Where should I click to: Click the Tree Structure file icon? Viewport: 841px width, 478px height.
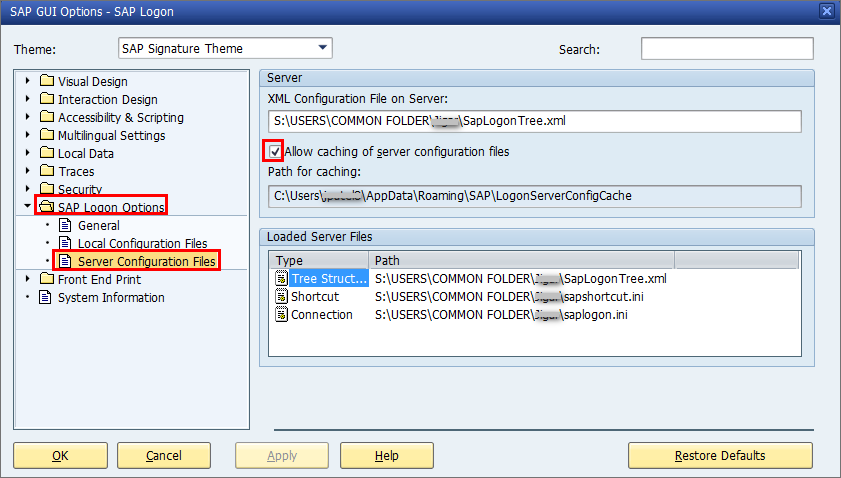click(x=281, y=278)
